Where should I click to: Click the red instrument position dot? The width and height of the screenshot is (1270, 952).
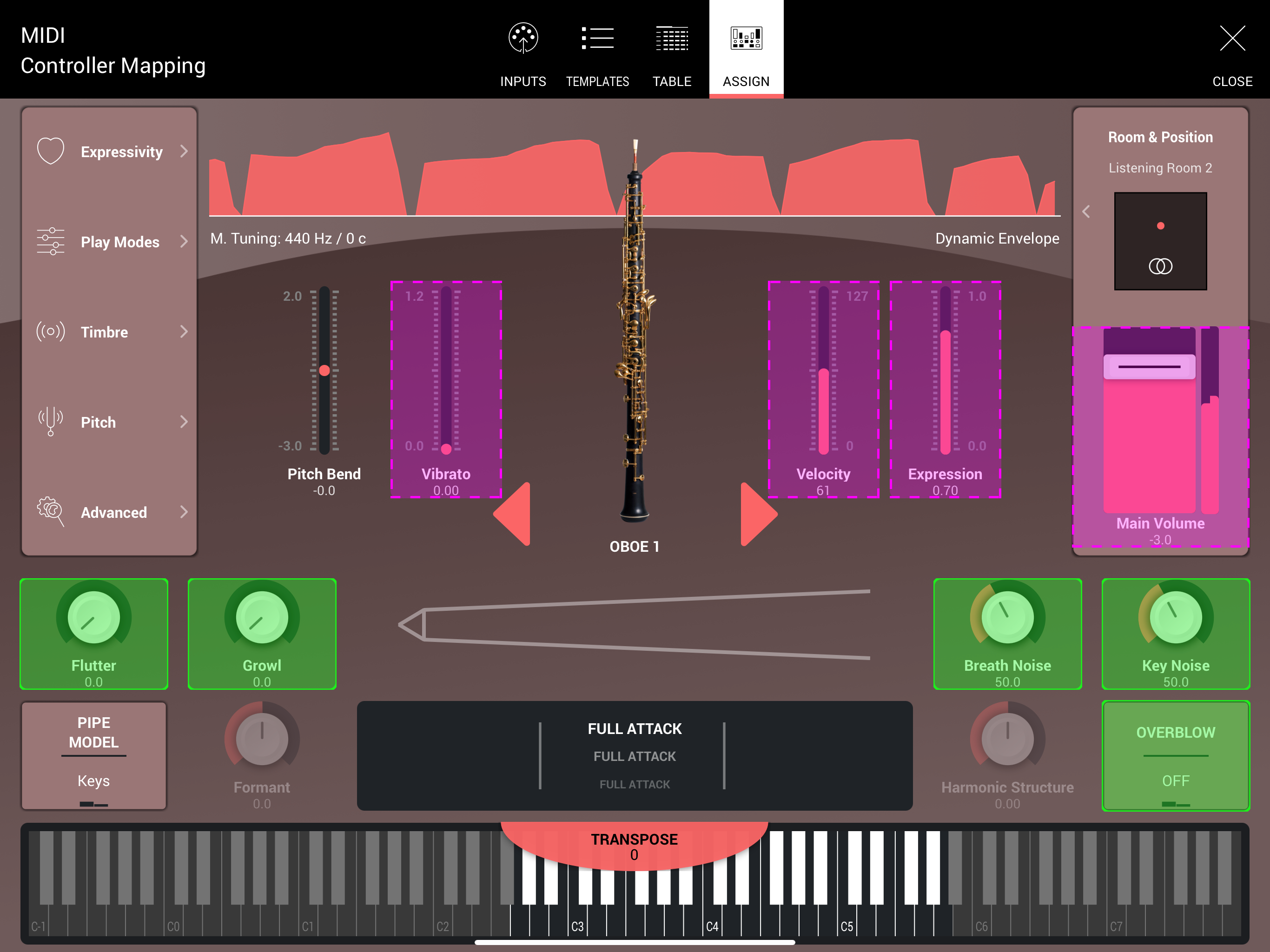pos(1160,225)
